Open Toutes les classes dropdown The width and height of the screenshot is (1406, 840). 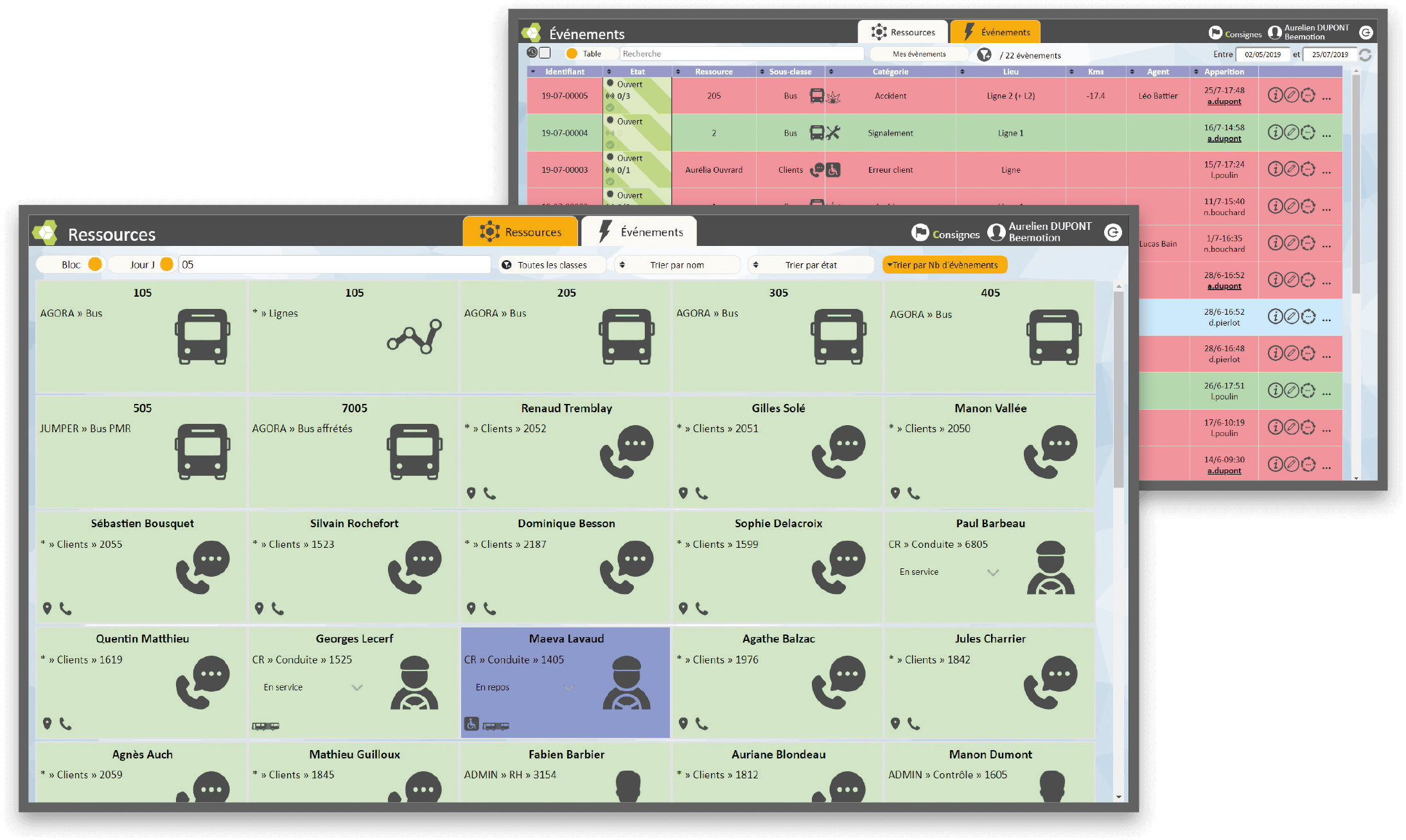tap(552, 265)
